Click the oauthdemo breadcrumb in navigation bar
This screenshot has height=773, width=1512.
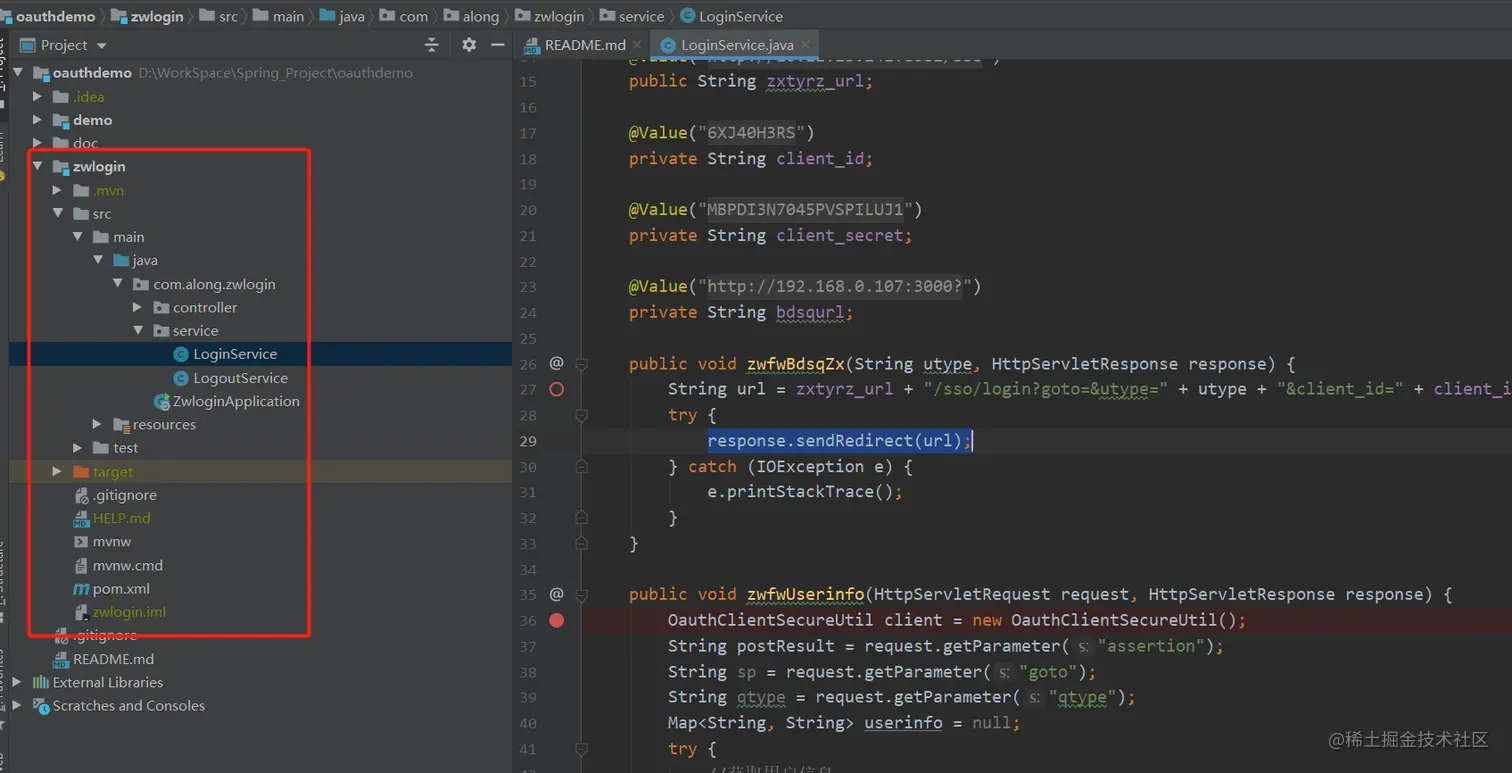pyautogui.click(x=55, y=16)
